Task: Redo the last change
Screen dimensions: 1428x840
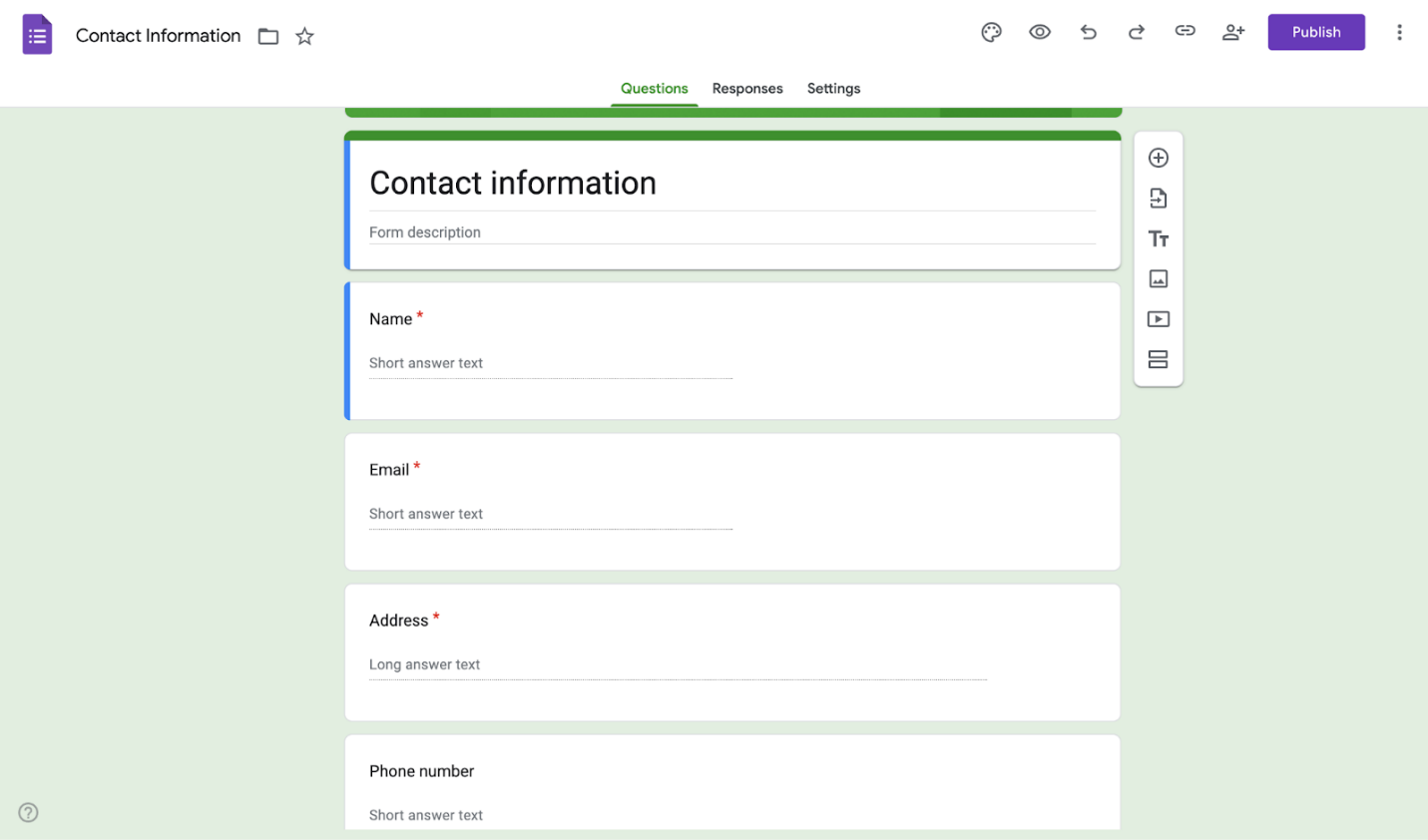Action: pos(1136,32)
